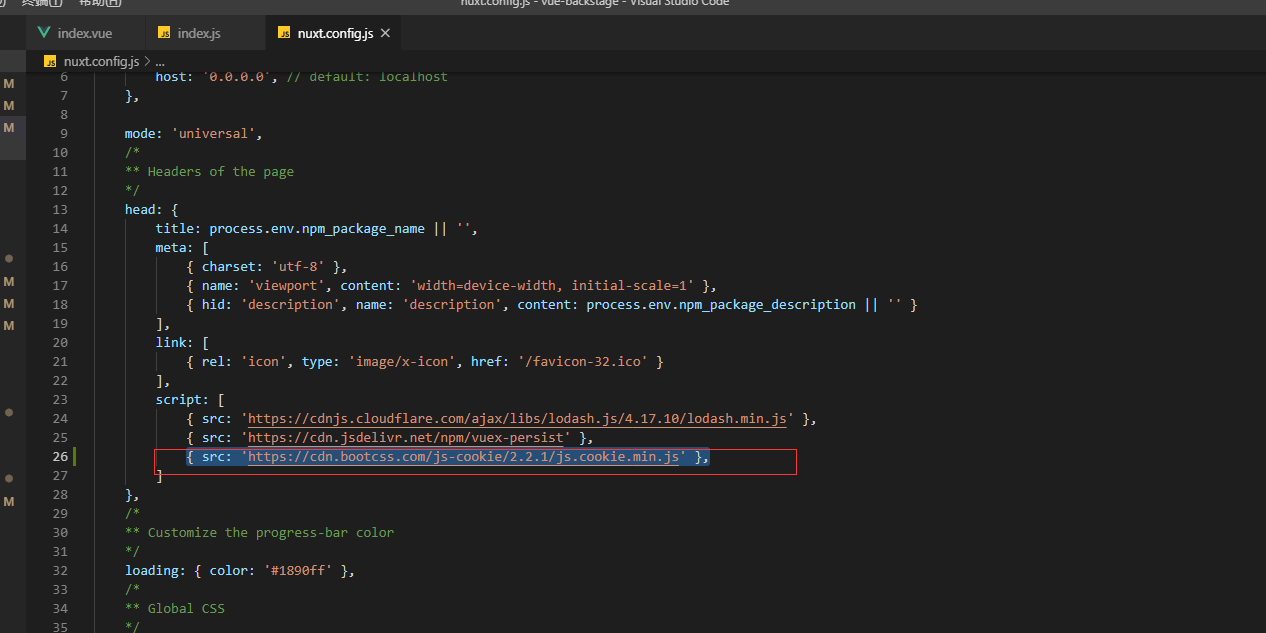
Task: Click process.env.npm_package_name in the title line
Action: (x=317, y=229)
